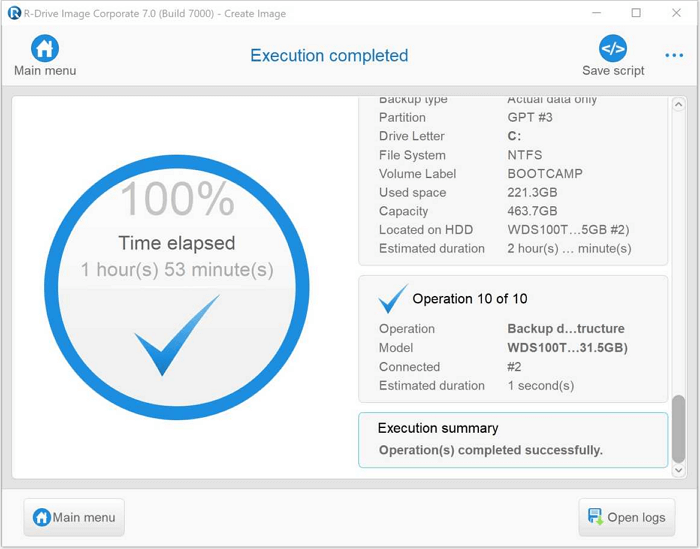Click the Save script code icon
700x549 pixels.
pyautogui.click(x=612, y=48)
